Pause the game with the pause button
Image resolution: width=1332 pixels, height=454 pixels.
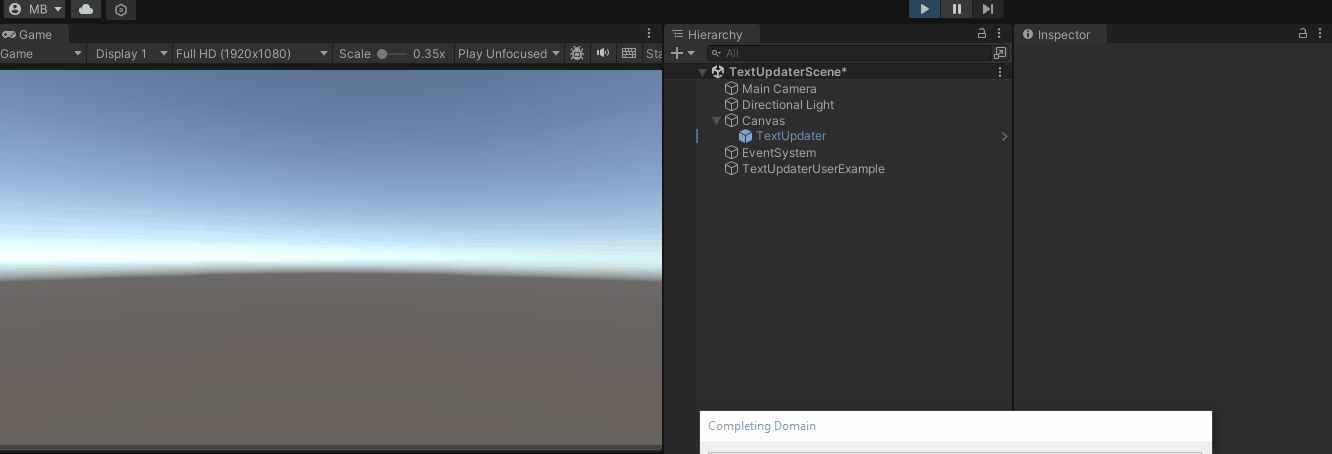956,9
